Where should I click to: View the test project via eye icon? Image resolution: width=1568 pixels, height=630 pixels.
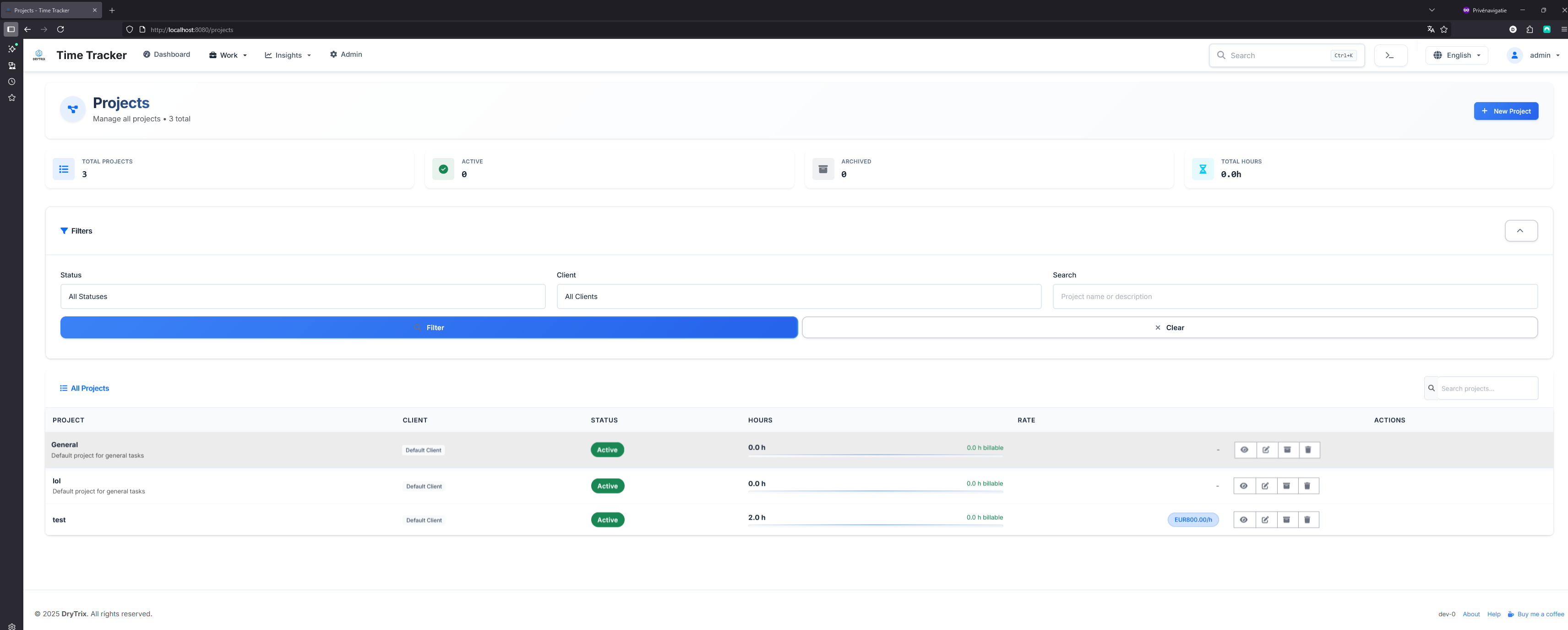click(1244, 520)
